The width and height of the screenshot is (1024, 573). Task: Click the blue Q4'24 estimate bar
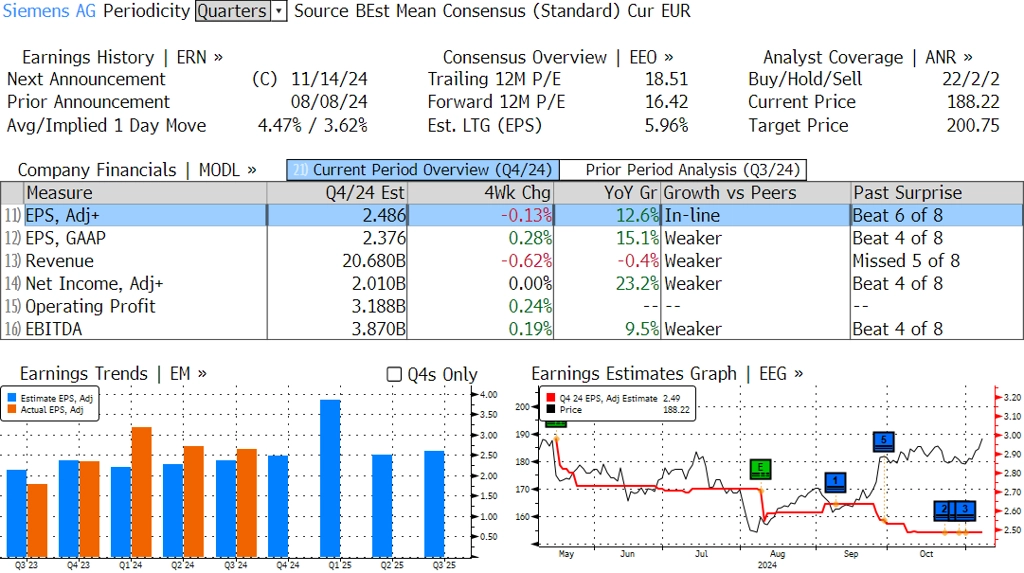tap(278, 506)
